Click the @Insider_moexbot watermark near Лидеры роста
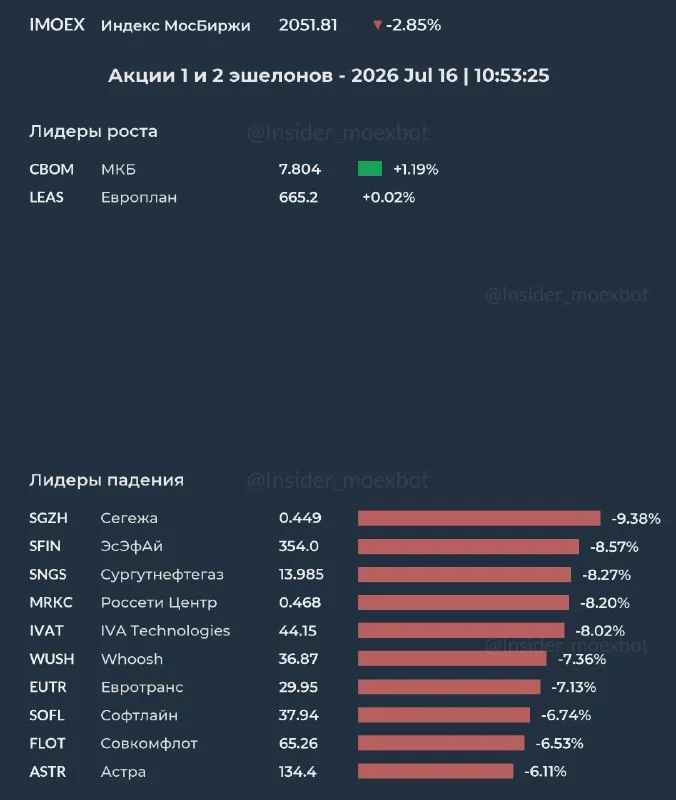The height and width of the screenshot is (800, 676). pos(337,133)
